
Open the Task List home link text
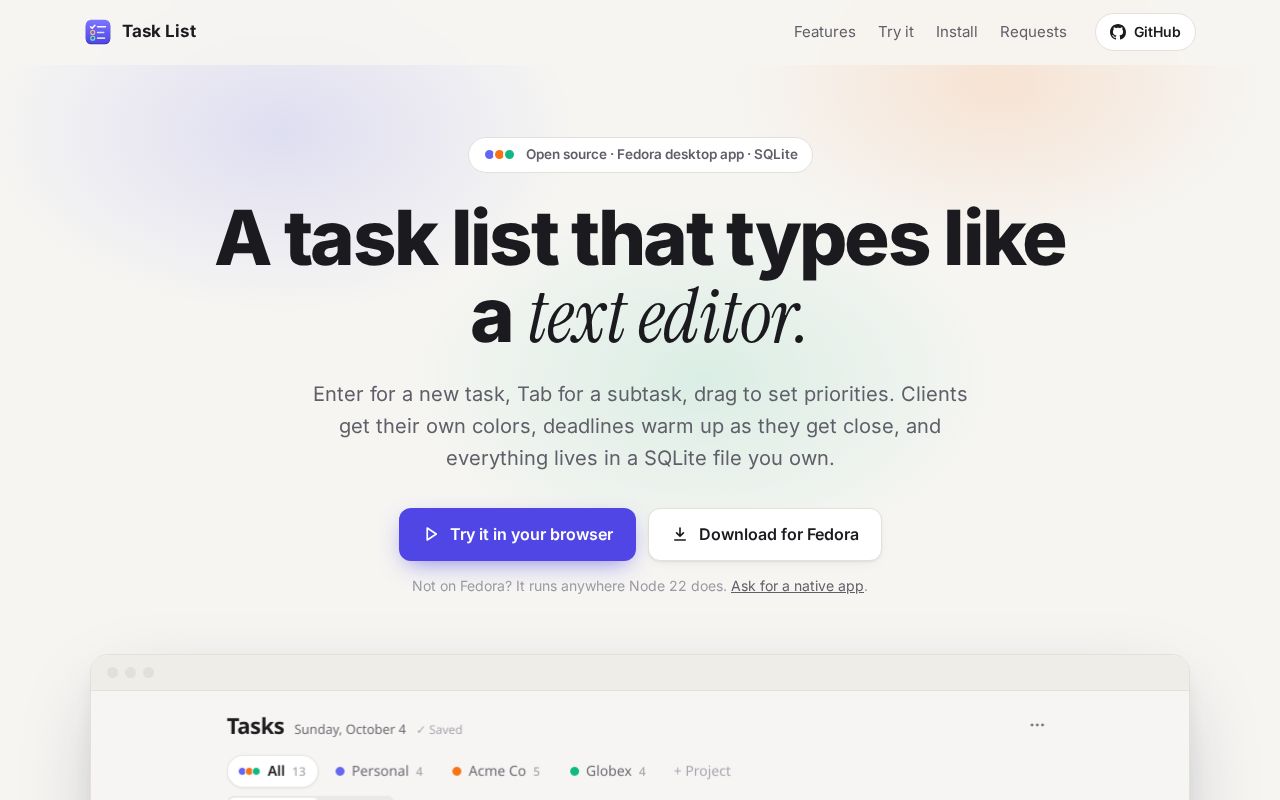pos(159,31)
